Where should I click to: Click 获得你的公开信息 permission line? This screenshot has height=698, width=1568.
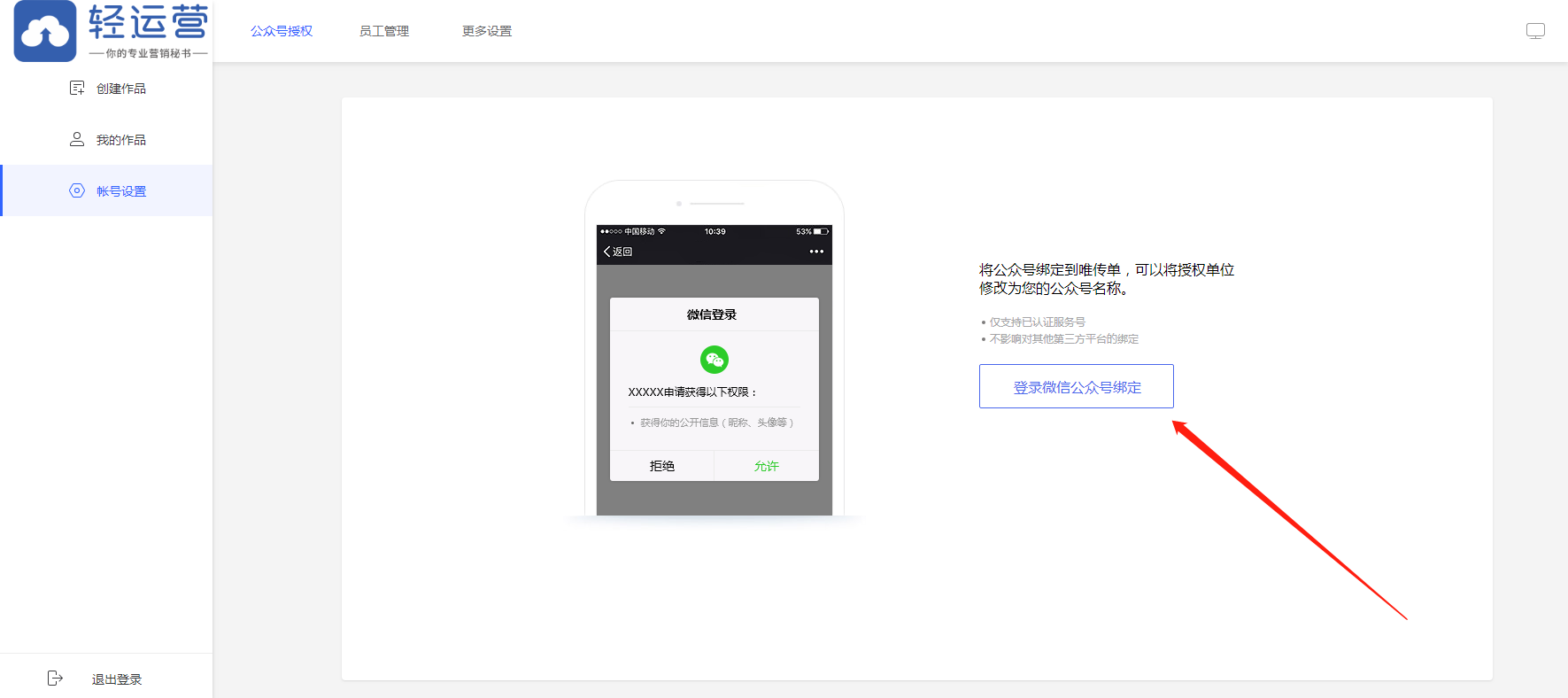click(716, 423)
